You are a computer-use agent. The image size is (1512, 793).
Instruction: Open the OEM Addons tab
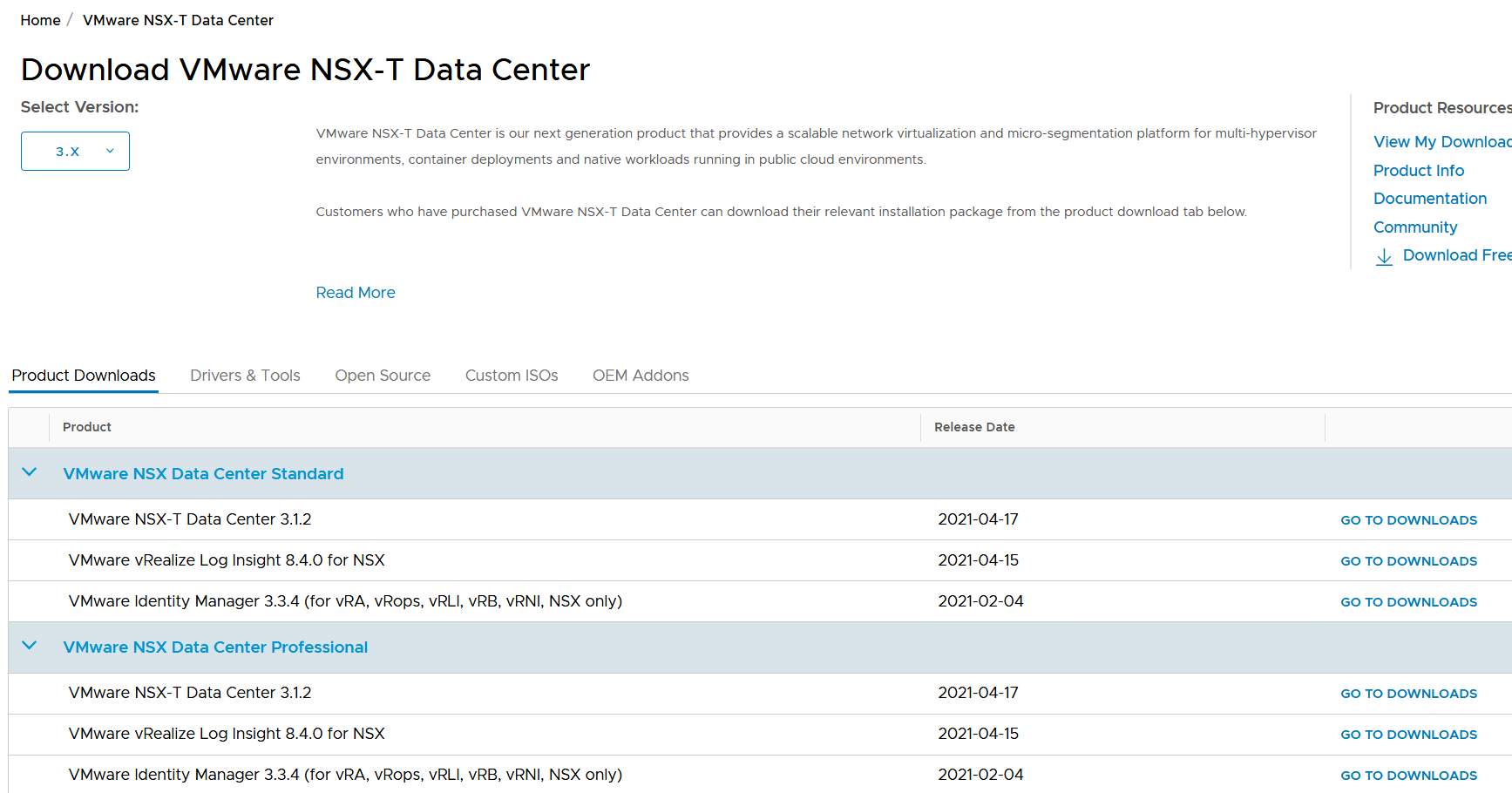coord(641,376)
